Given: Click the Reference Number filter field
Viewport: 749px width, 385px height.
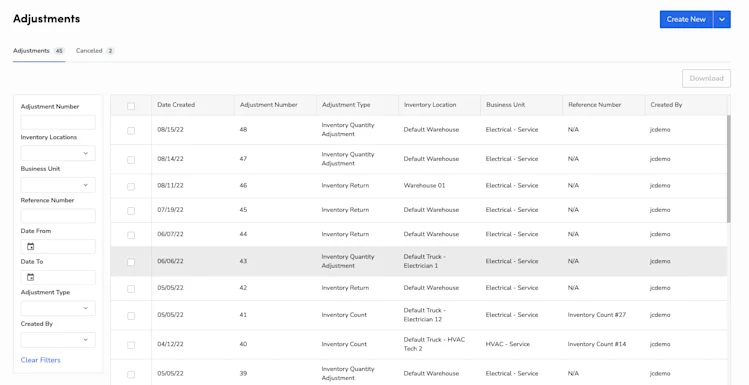Looking at the screenshot, I should tap(58, 215).
